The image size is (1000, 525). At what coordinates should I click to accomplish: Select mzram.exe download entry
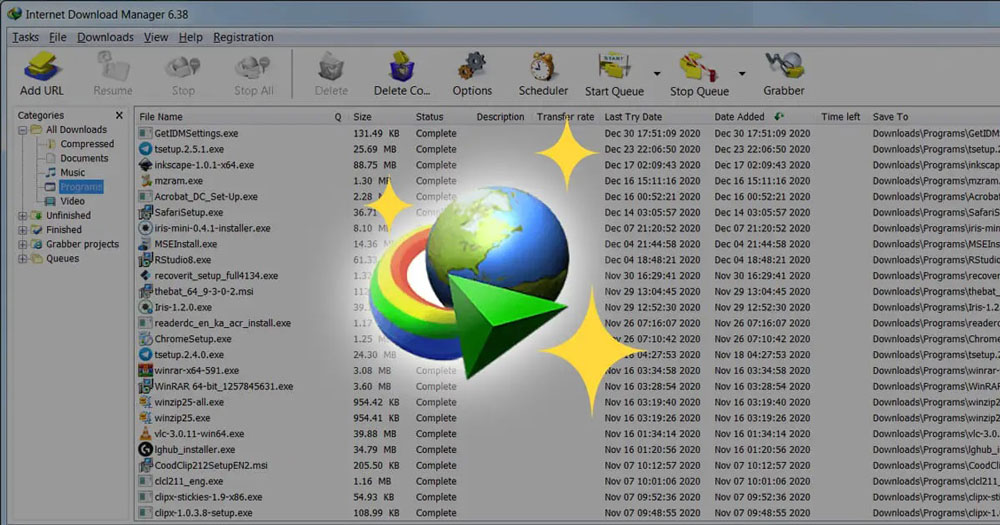[x=568, y=181]
